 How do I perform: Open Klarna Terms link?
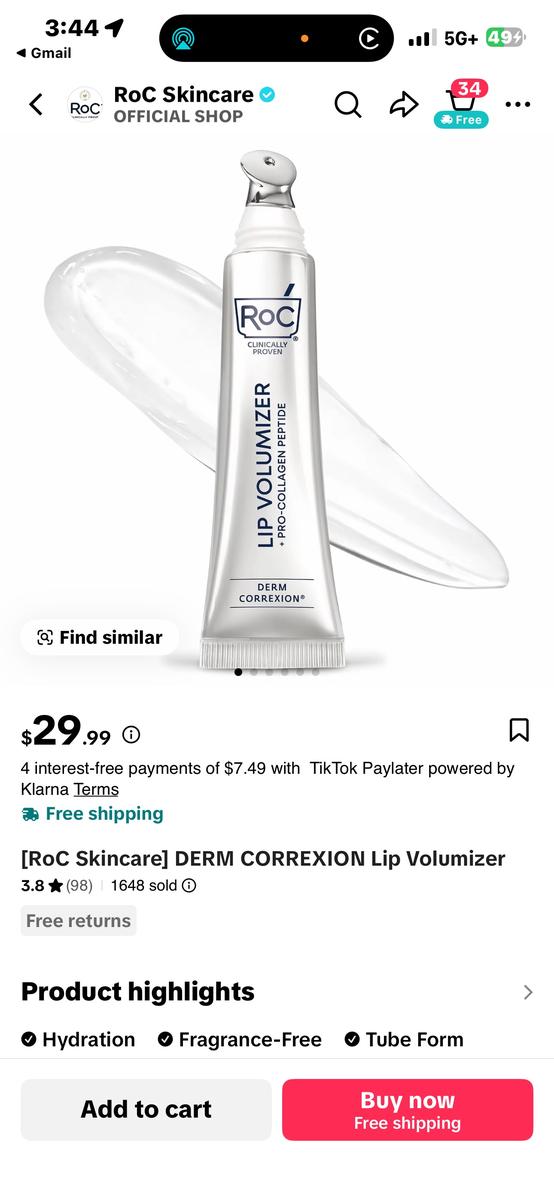click(x=96, y=789)
